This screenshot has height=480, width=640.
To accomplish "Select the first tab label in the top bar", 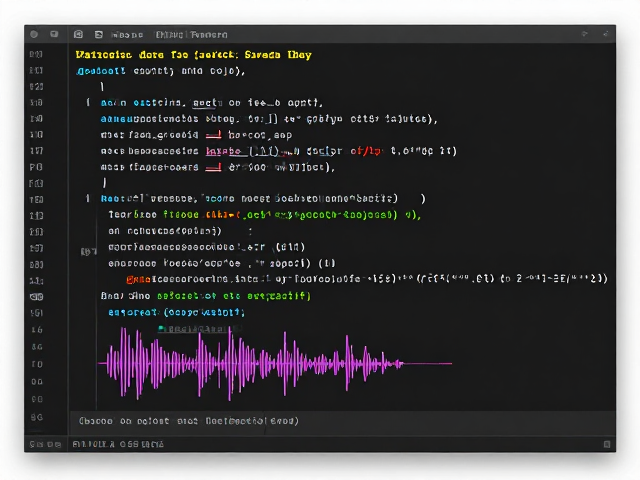I will (127, 35).
